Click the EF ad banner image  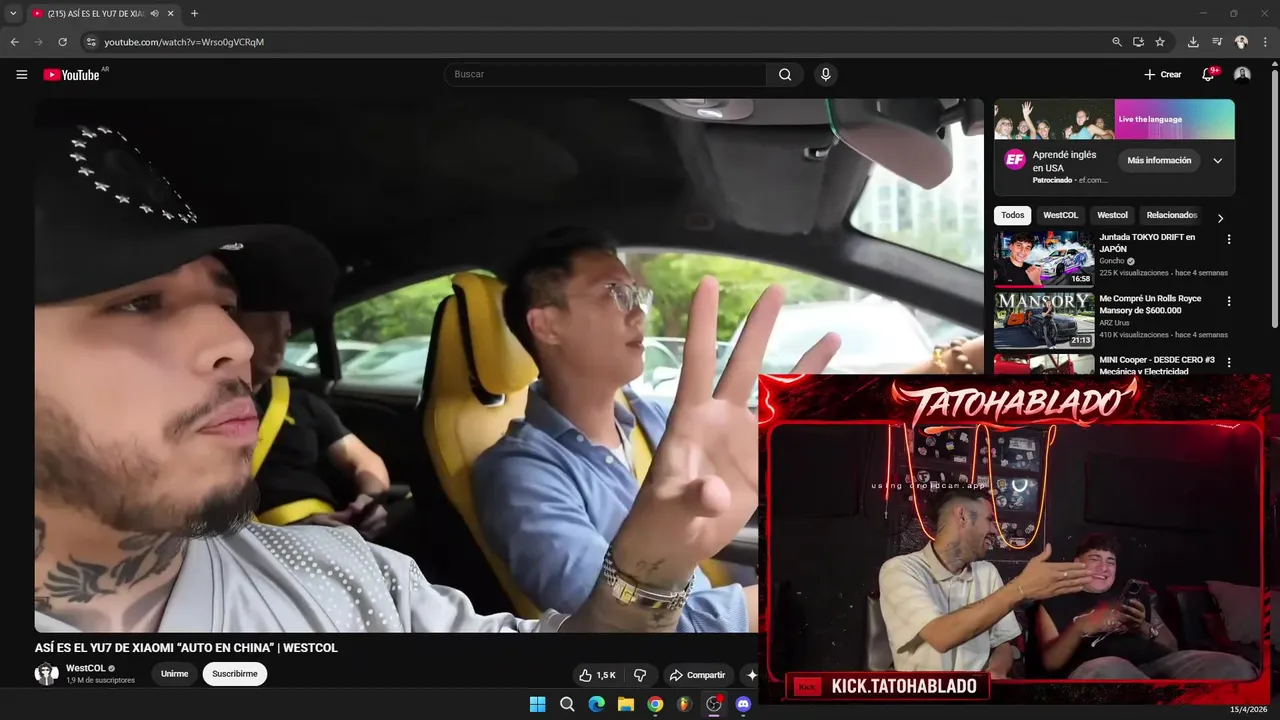click(1114, 119)
